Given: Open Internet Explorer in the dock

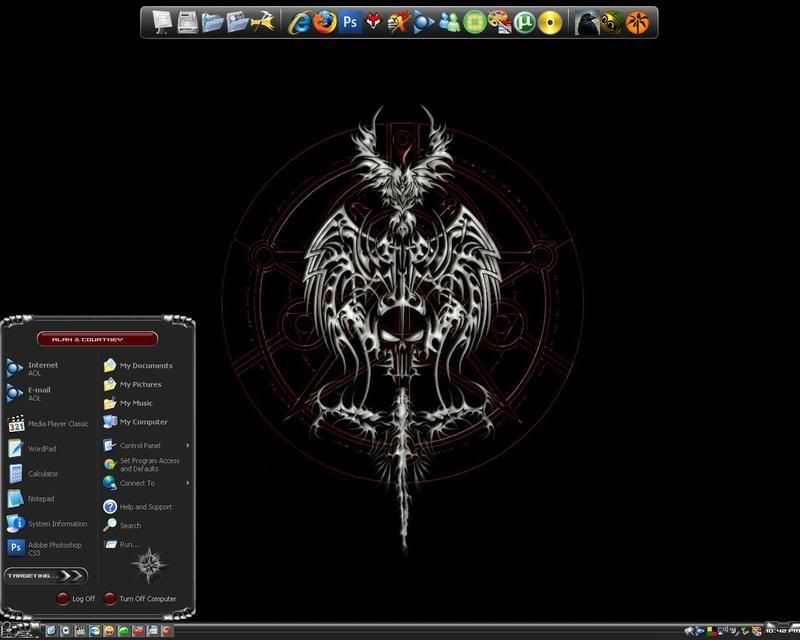Looking at the screenshot, I should pos(299,22).
